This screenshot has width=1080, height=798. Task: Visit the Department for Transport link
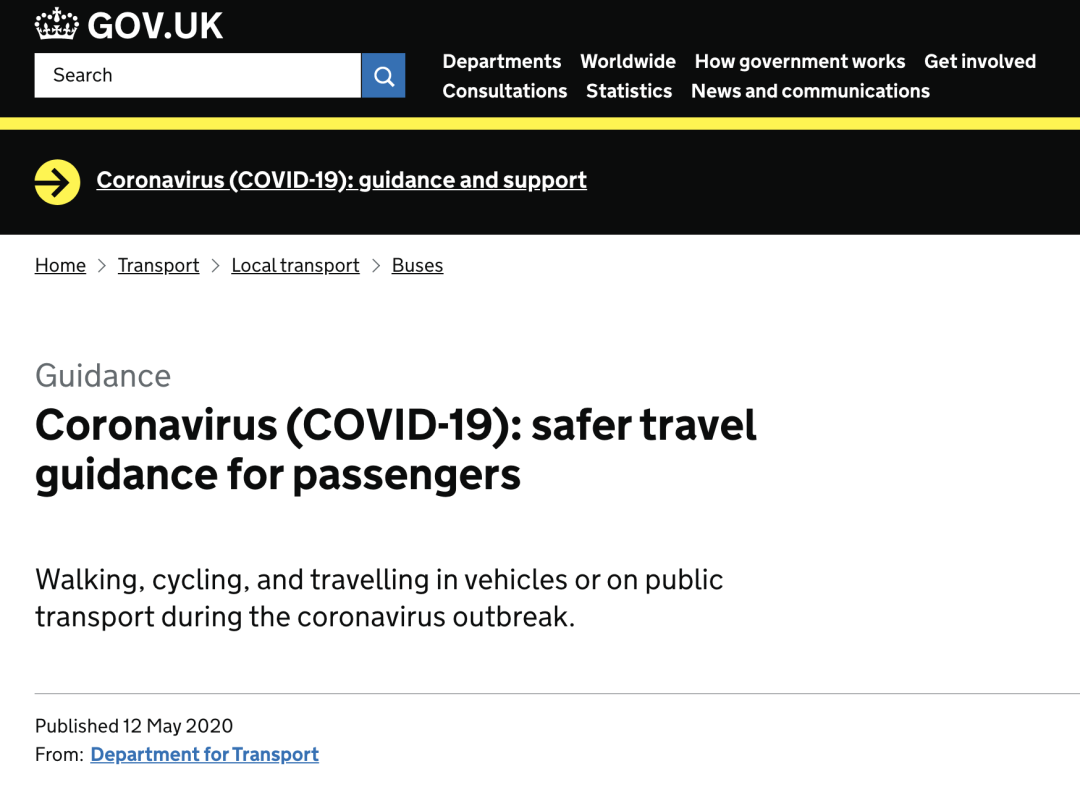(204, 755)
